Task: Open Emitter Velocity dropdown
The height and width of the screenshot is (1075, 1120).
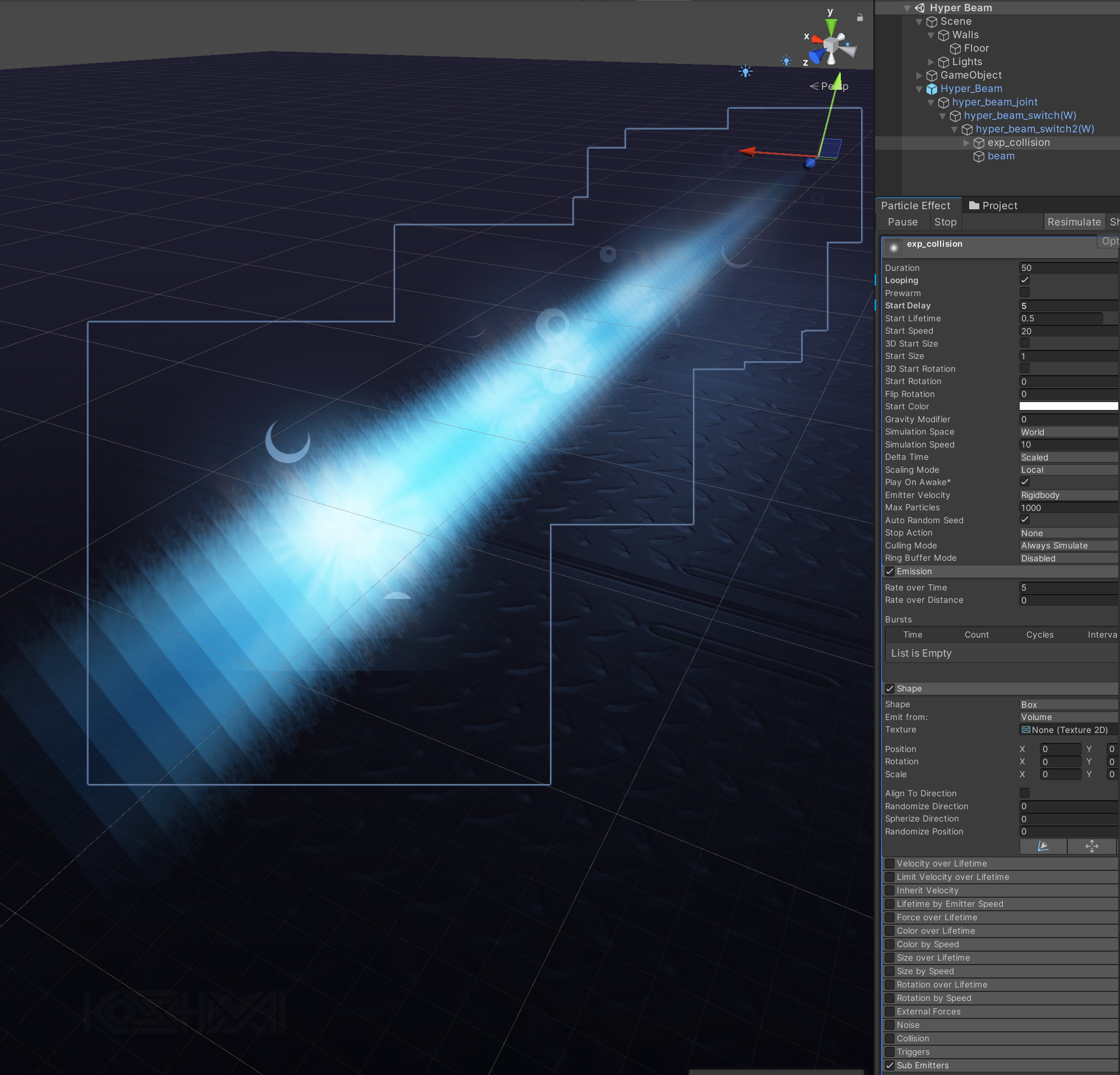Action: coord(1068,495)
